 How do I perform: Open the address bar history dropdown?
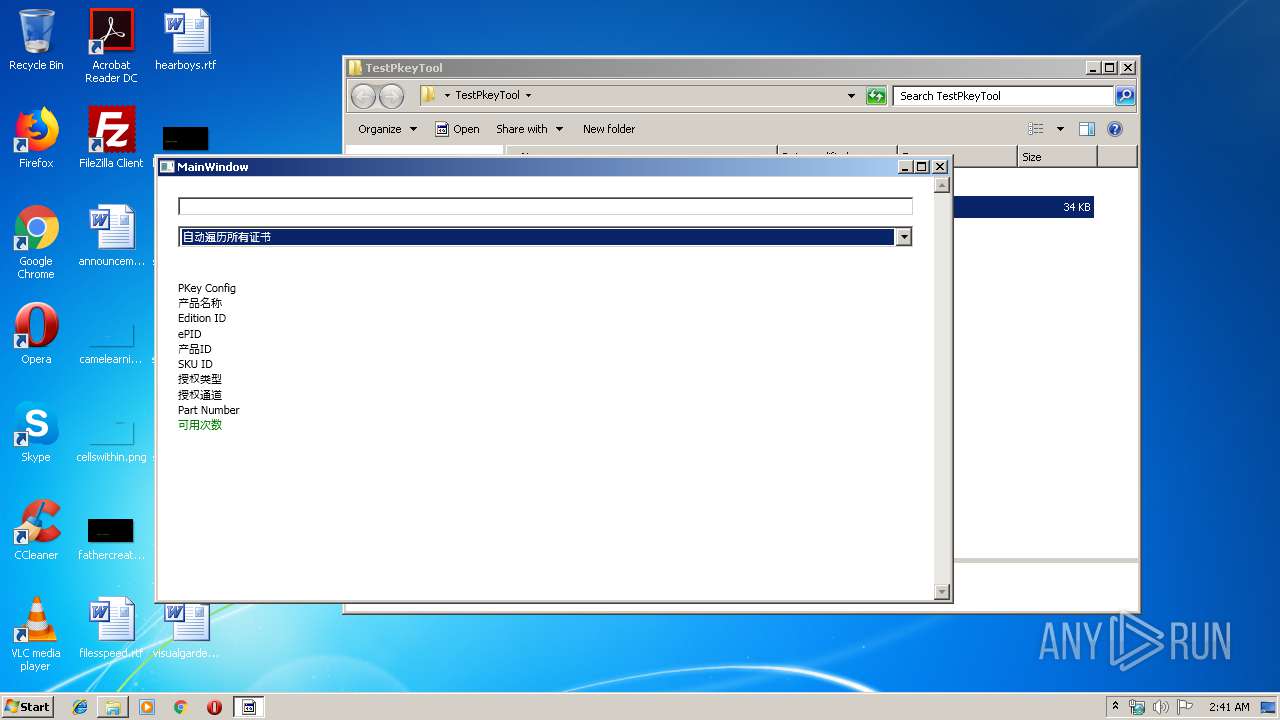(851, 96)
